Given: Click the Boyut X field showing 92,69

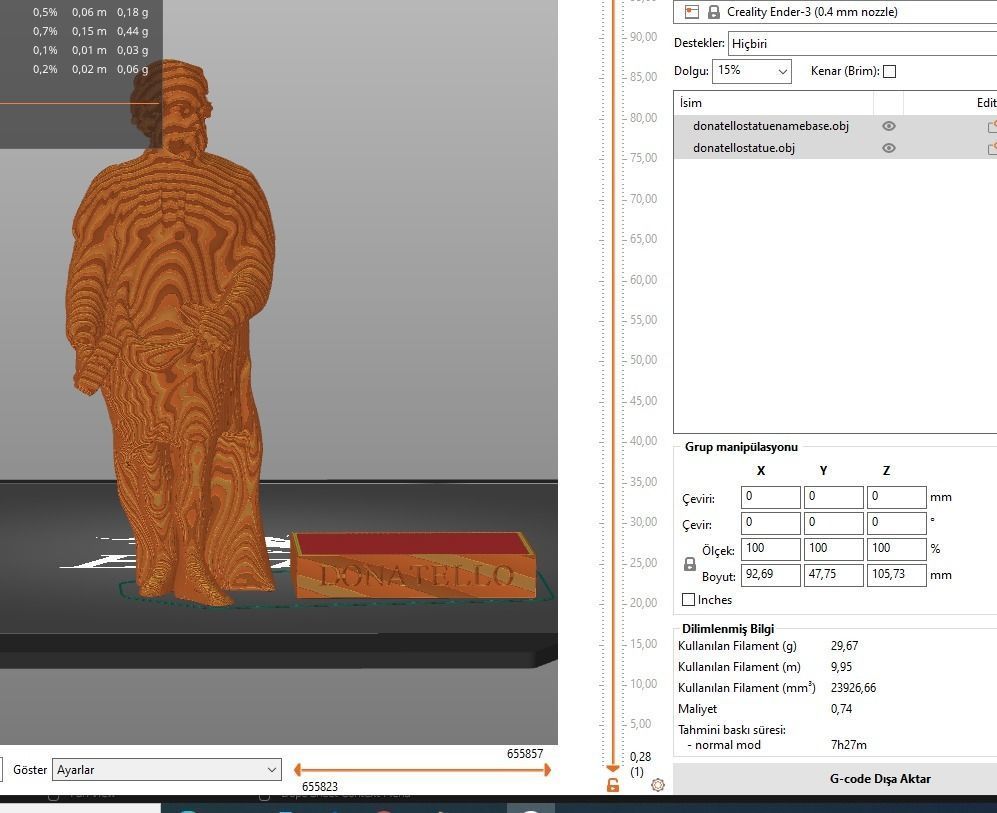Looking at the screenshot, I should click(771, 575).
